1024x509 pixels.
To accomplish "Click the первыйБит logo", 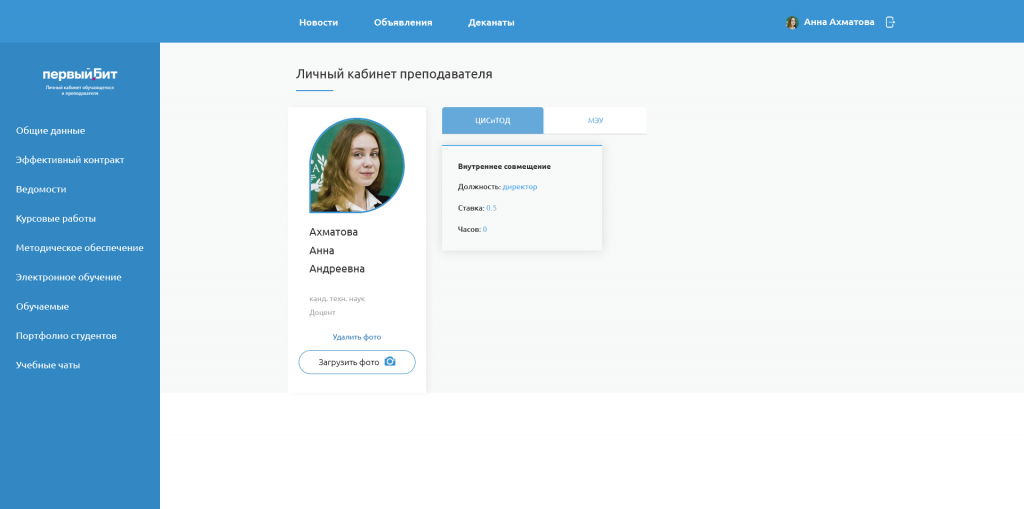I will (80, 74).
